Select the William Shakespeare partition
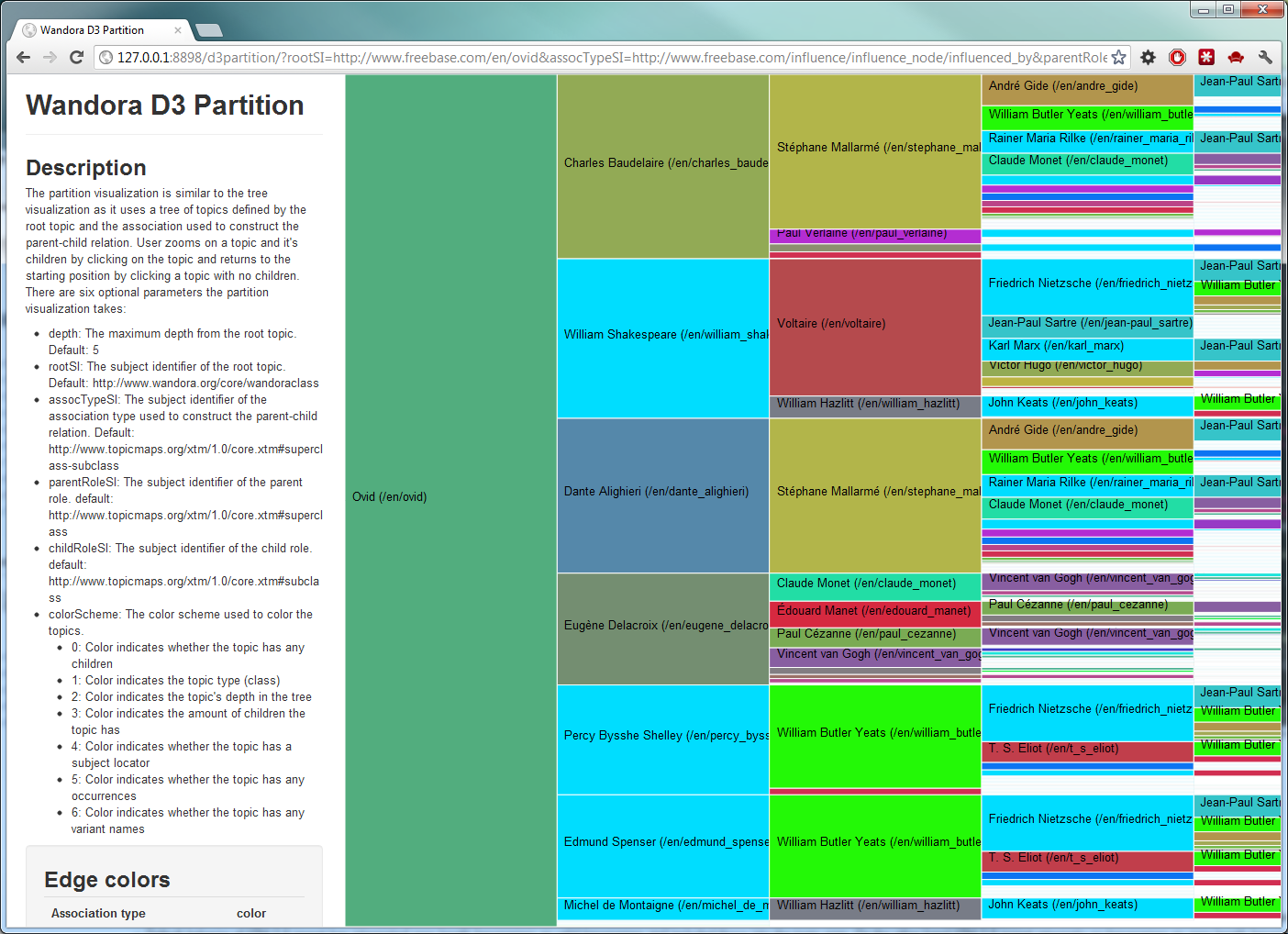 click(662, 334)
